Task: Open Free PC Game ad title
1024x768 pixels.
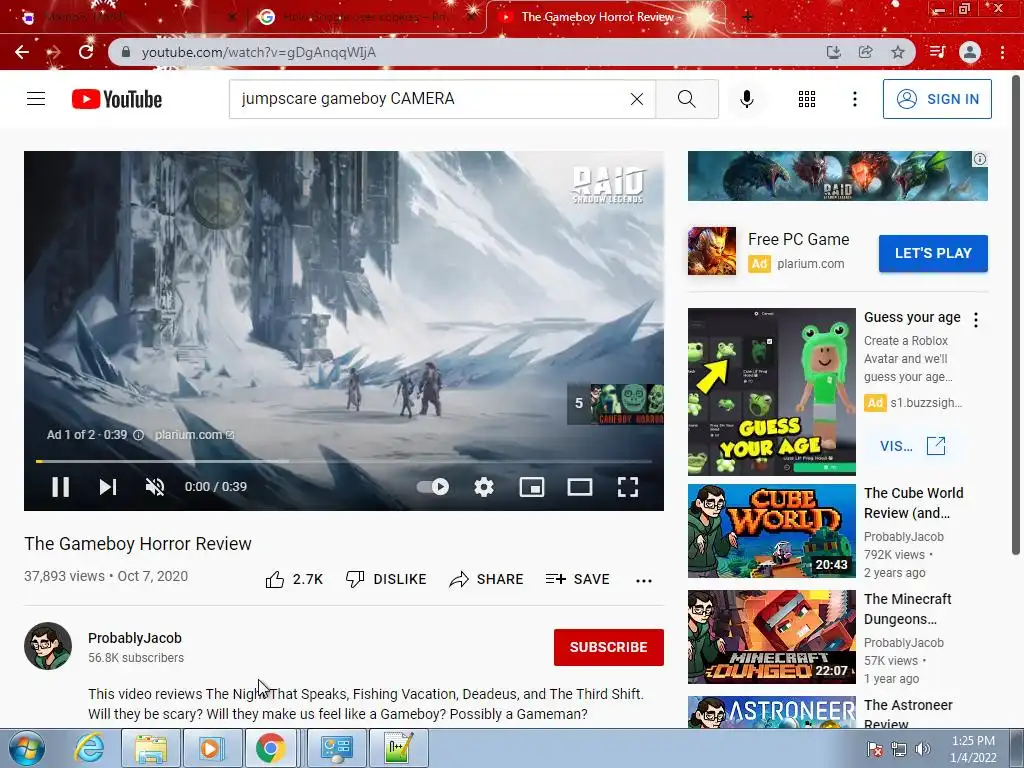Action: pos(799,240)
